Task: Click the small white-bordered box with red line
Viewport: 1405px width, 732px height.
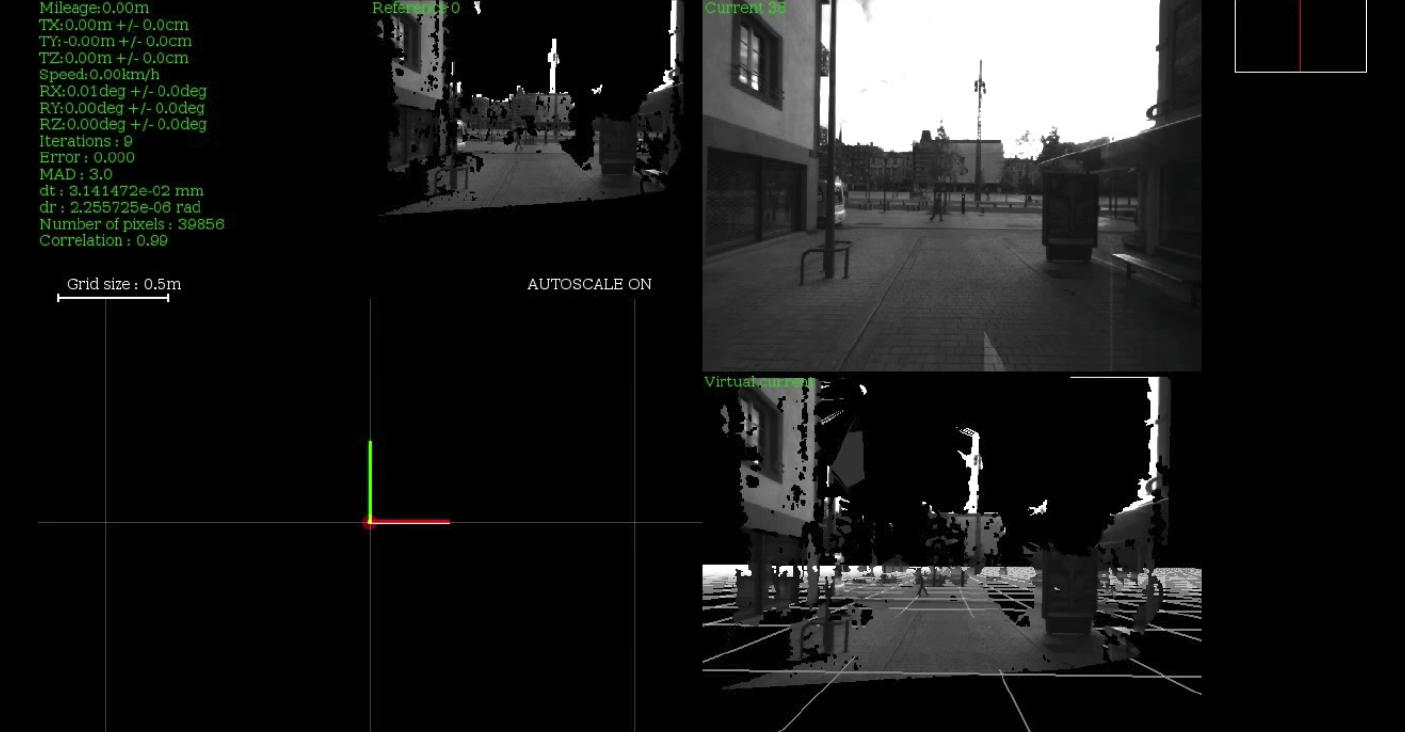Action: (1300, 36)
